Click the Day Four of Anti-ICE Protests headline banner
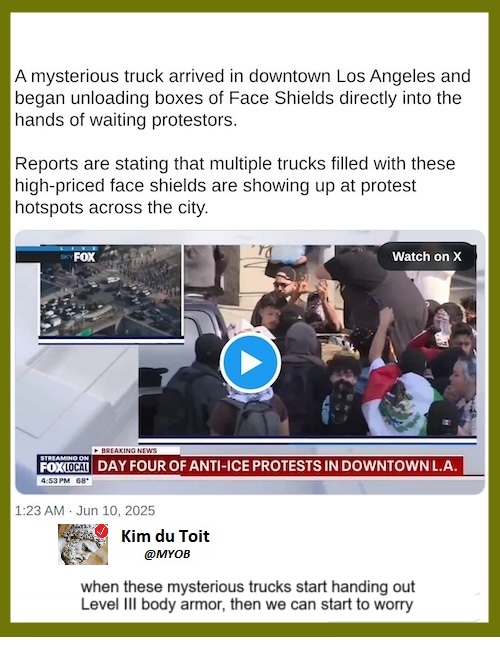 278,465
